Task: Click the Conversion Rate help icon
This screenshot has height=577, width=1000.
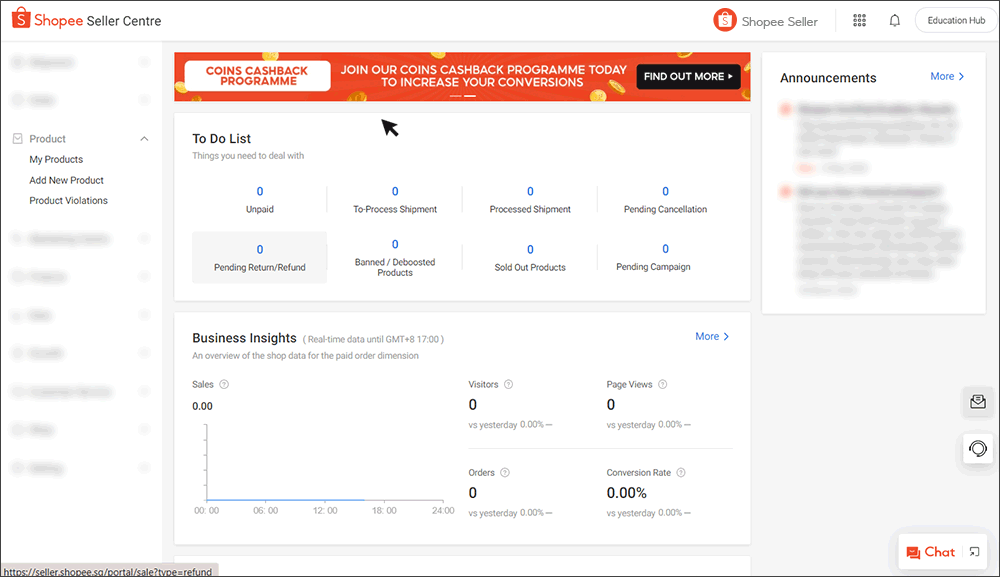Action: click(x=681, y=472)
